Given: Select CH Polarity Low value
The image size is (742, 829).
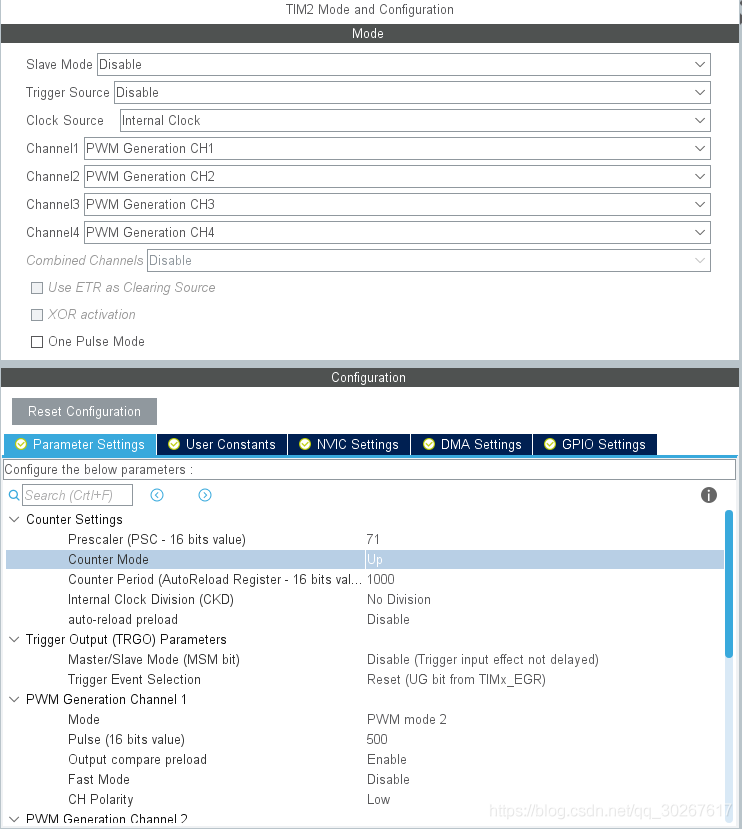Looking at the screenshot, I should (x=378, y=799).
